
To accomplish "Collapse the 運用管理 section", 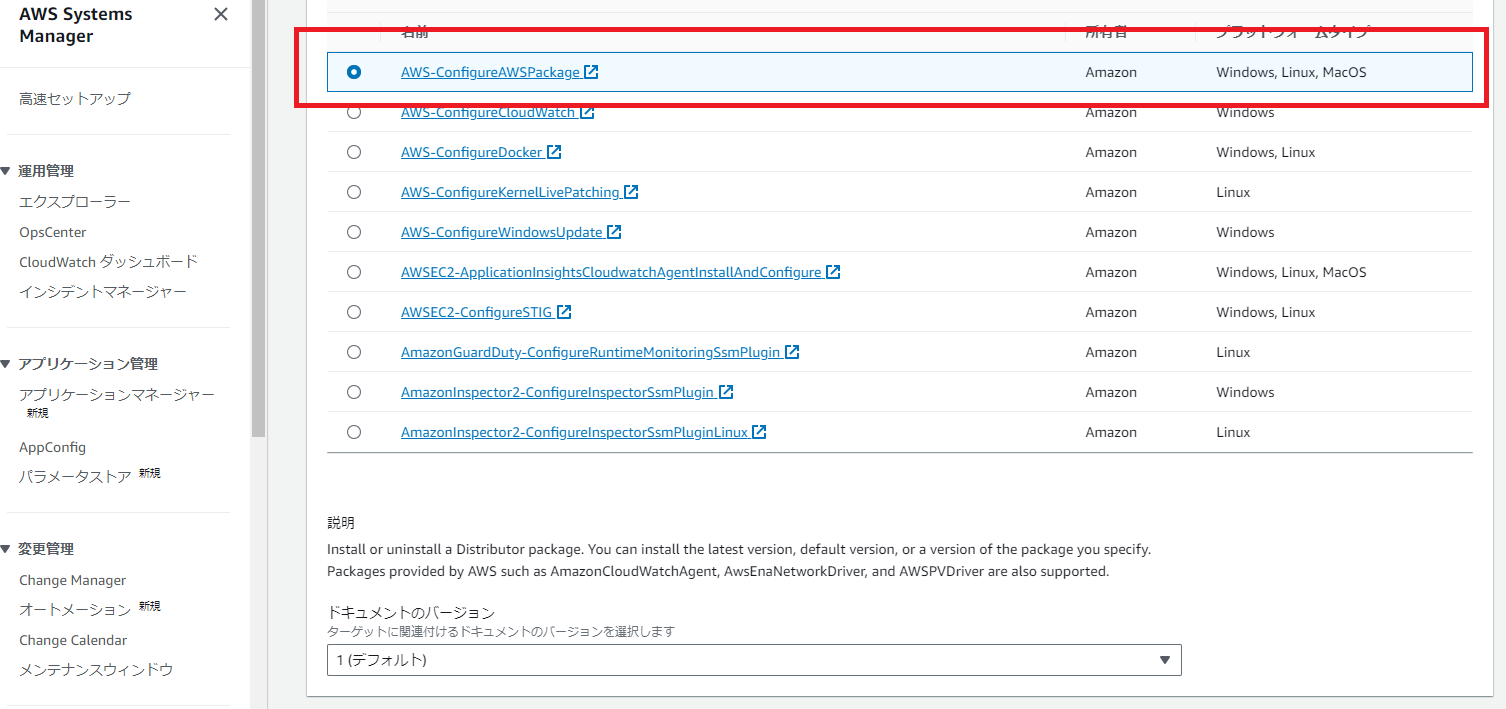I will [6, 171].
